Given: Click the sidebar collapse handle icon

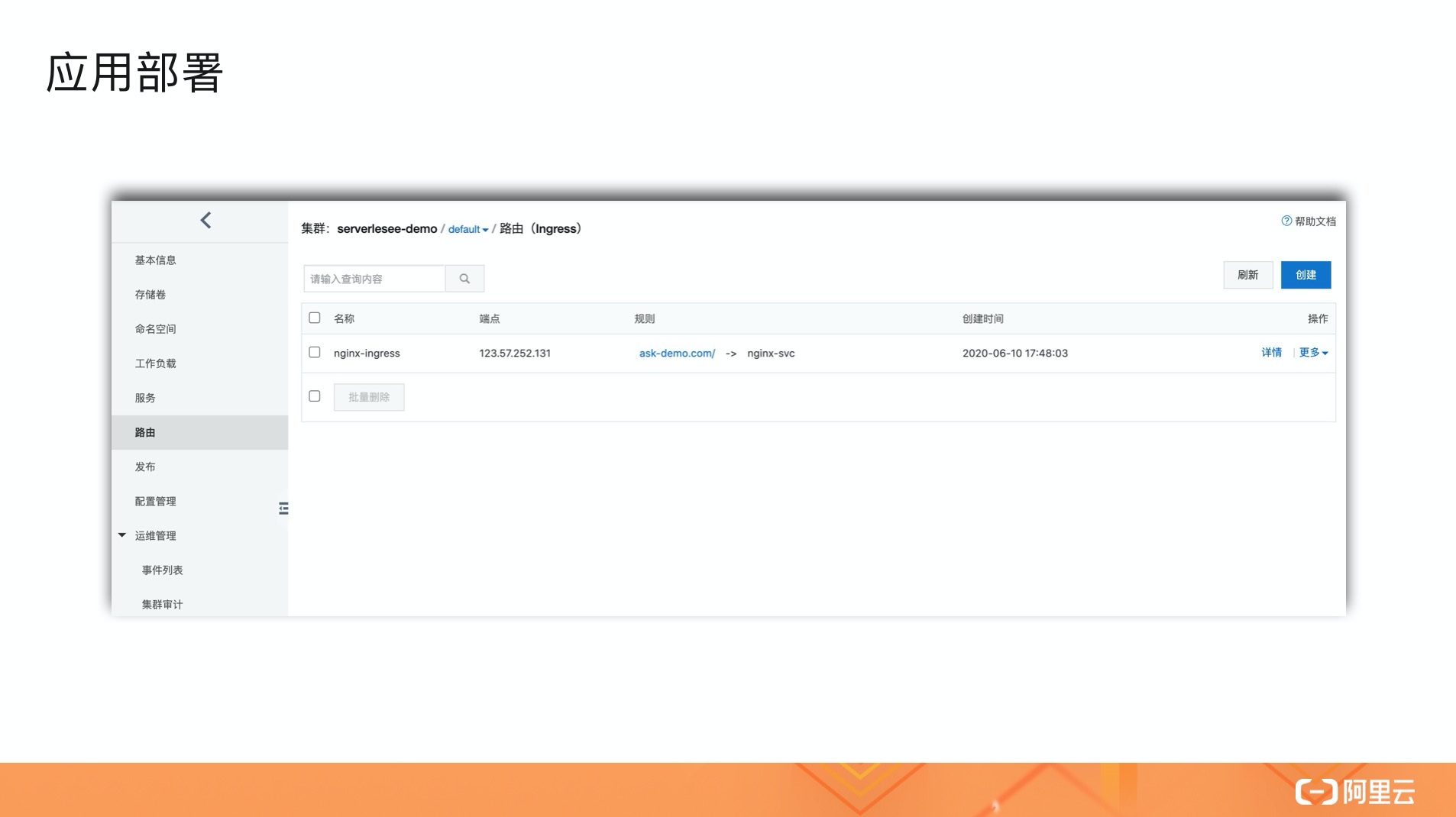Looking at the screenshot, I should 283,509.
